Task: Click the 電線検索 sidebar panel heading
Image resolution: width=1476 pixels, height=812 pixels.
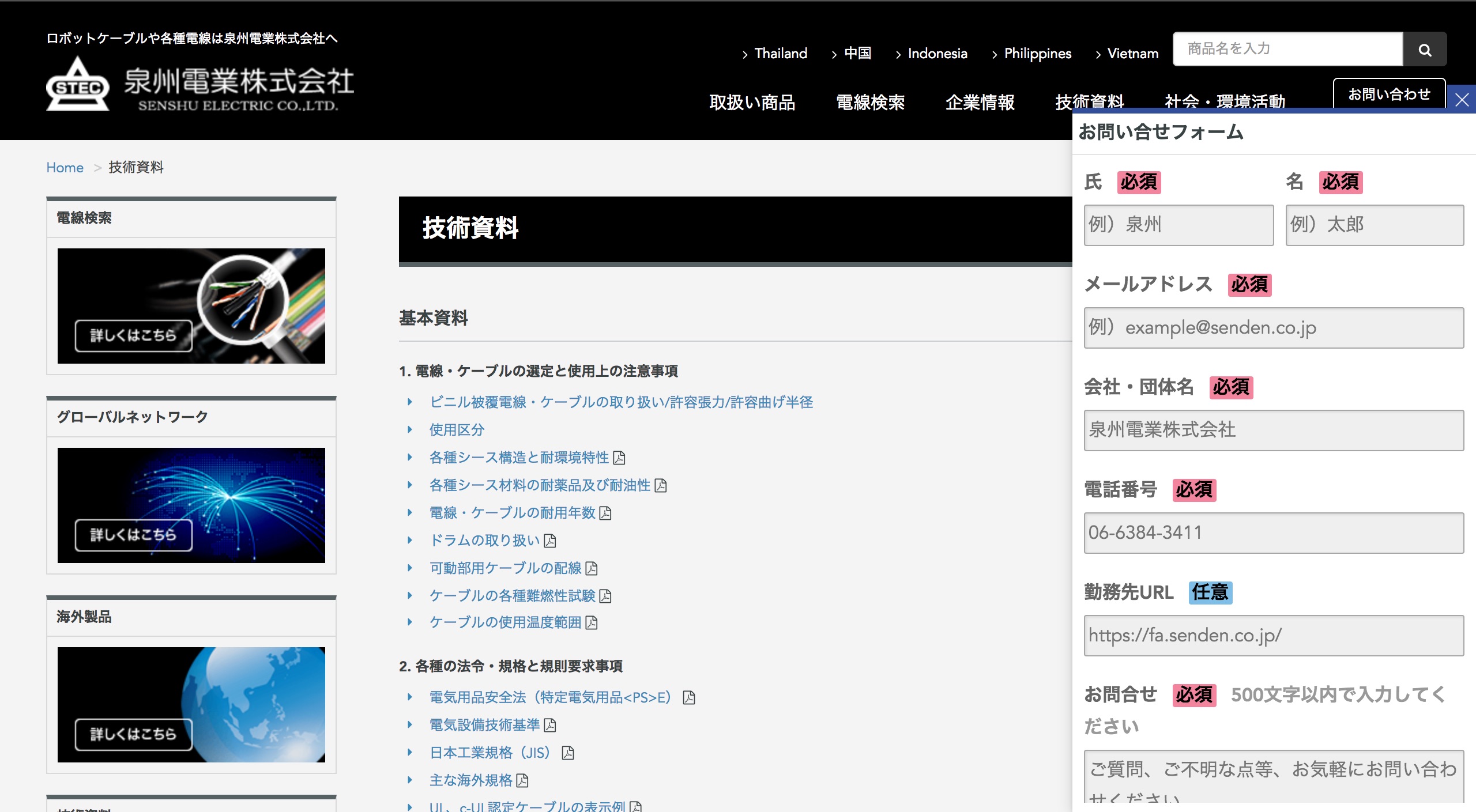Action: pyautogui.click(x=84, y=218)
